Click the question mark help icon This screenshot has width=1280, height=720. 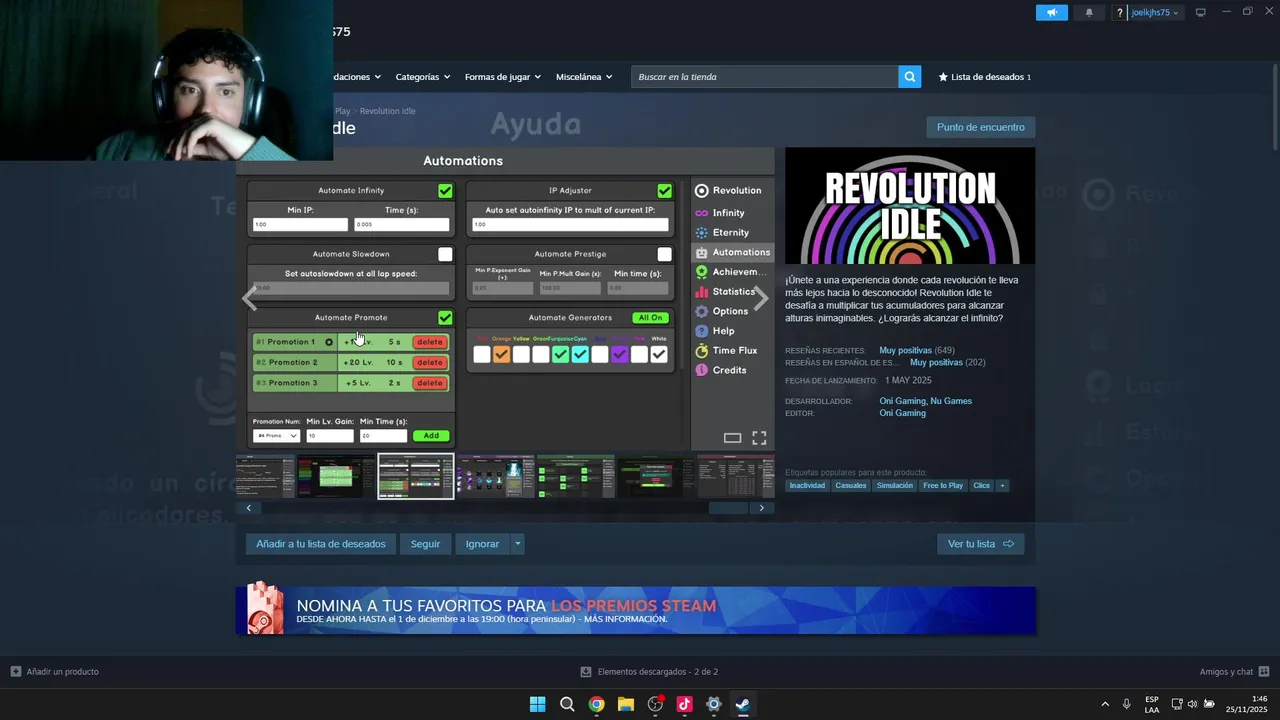(x=1120, y=13)
